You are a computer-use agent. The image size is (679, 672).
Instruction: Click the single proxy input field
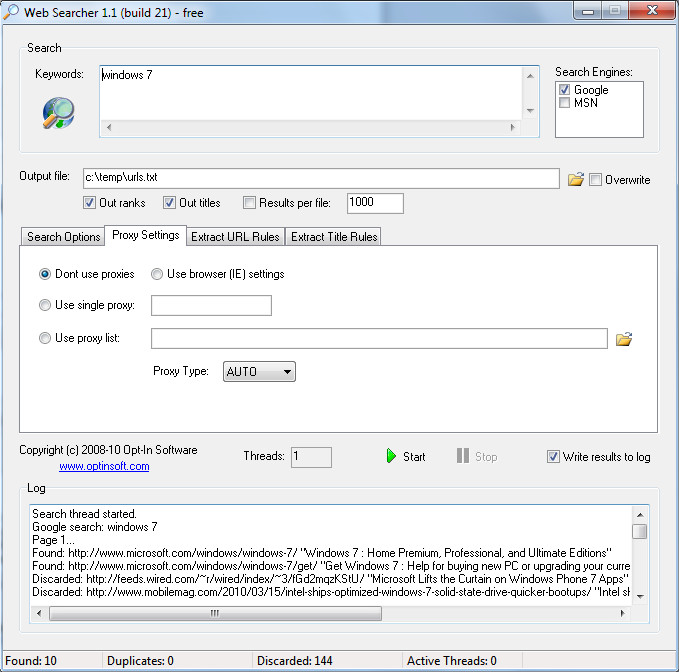(x=211, y=305)
